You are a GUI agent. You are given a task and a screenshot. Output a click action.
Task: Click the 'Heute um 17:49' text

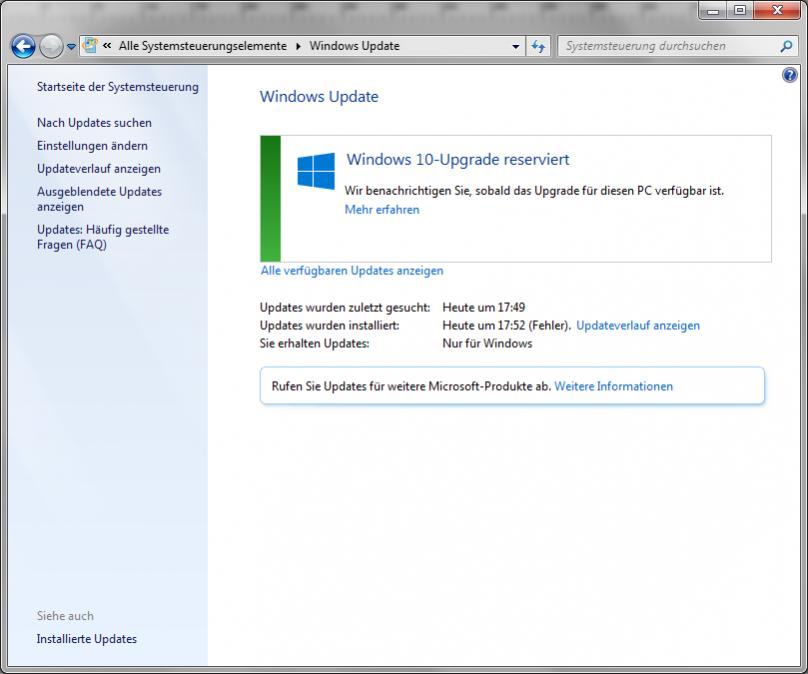tap(483, 308)
